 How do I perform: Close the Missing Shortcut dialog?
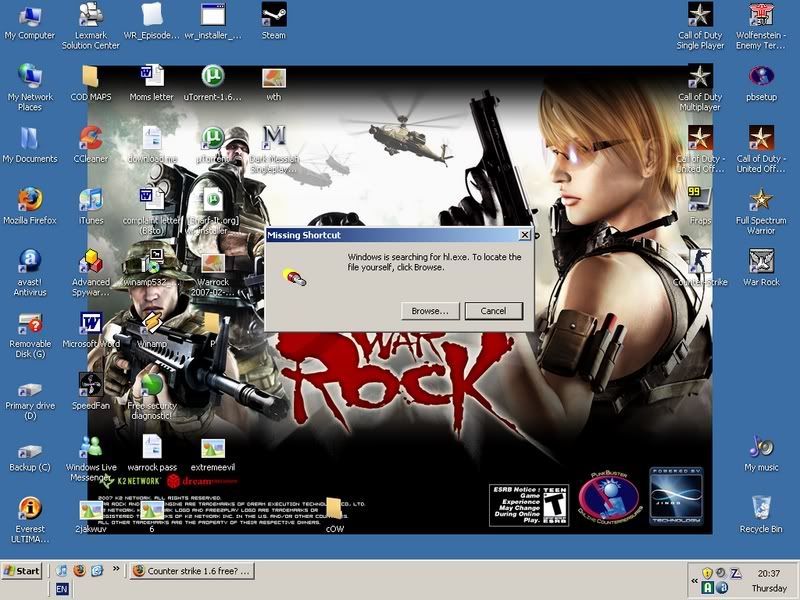pyautogui.click(x=524, y=235)
